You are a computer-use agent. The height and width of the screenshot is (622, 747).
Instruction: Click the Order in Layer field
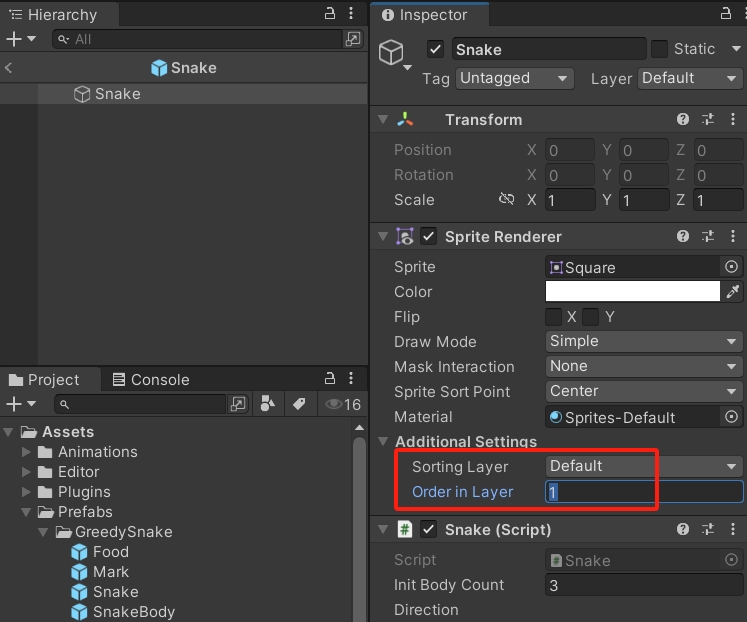[644, 492]
